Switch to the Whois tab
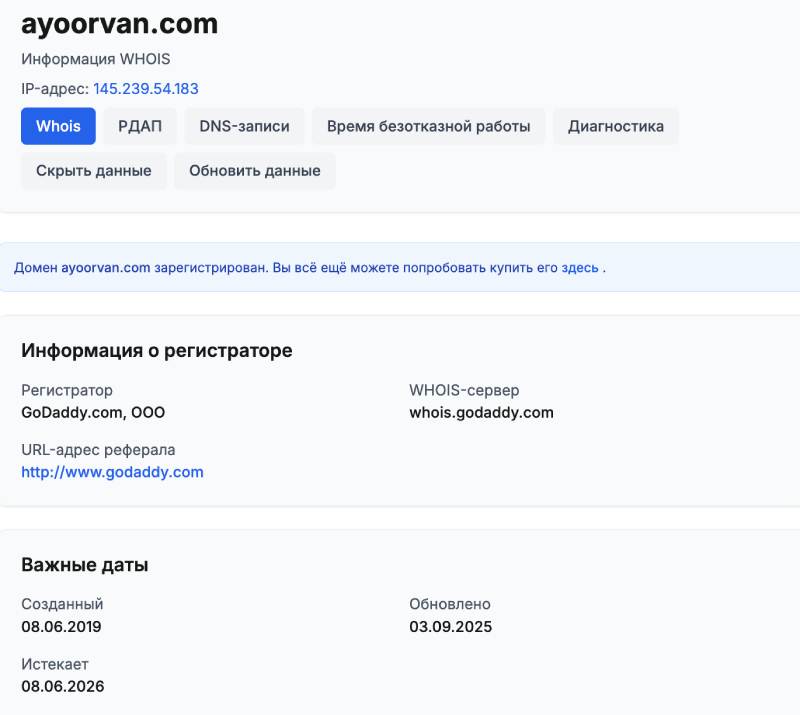The height and width of the screenshot is (715, 800). [57, 126]
